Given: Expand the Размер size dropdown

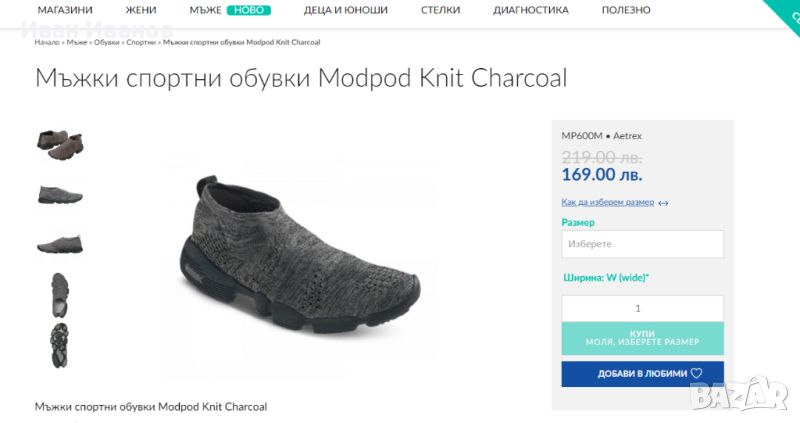Looking at the screenshot, I should [x=642, y=244].
